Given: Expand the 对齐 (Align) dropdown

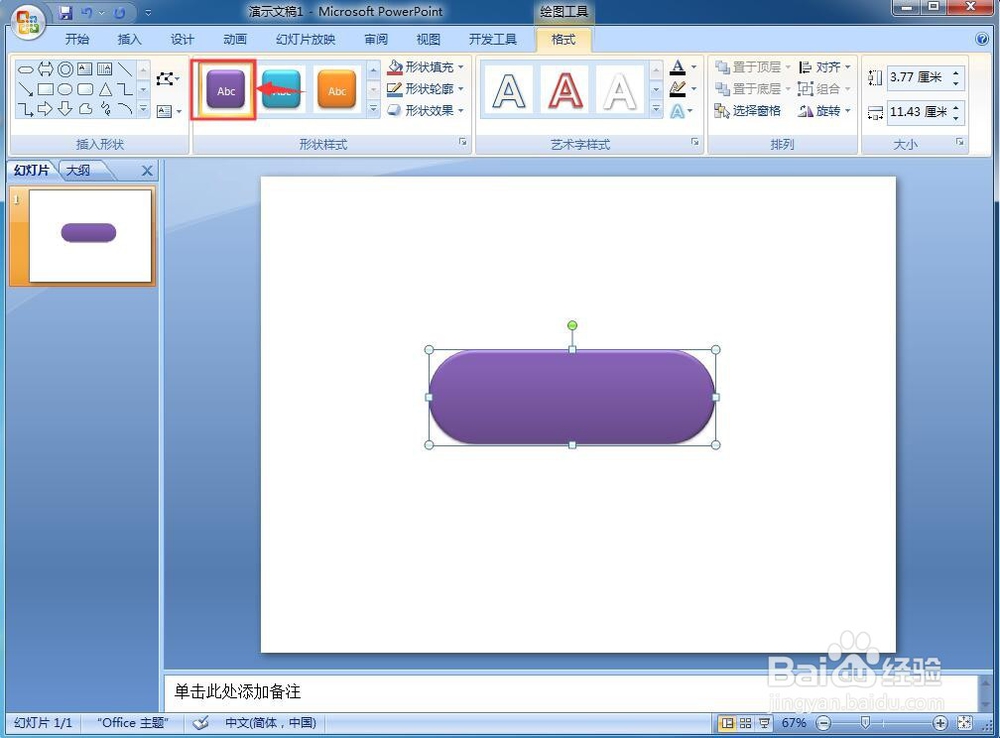Looking at the screenshot, I should pos(831,67).
